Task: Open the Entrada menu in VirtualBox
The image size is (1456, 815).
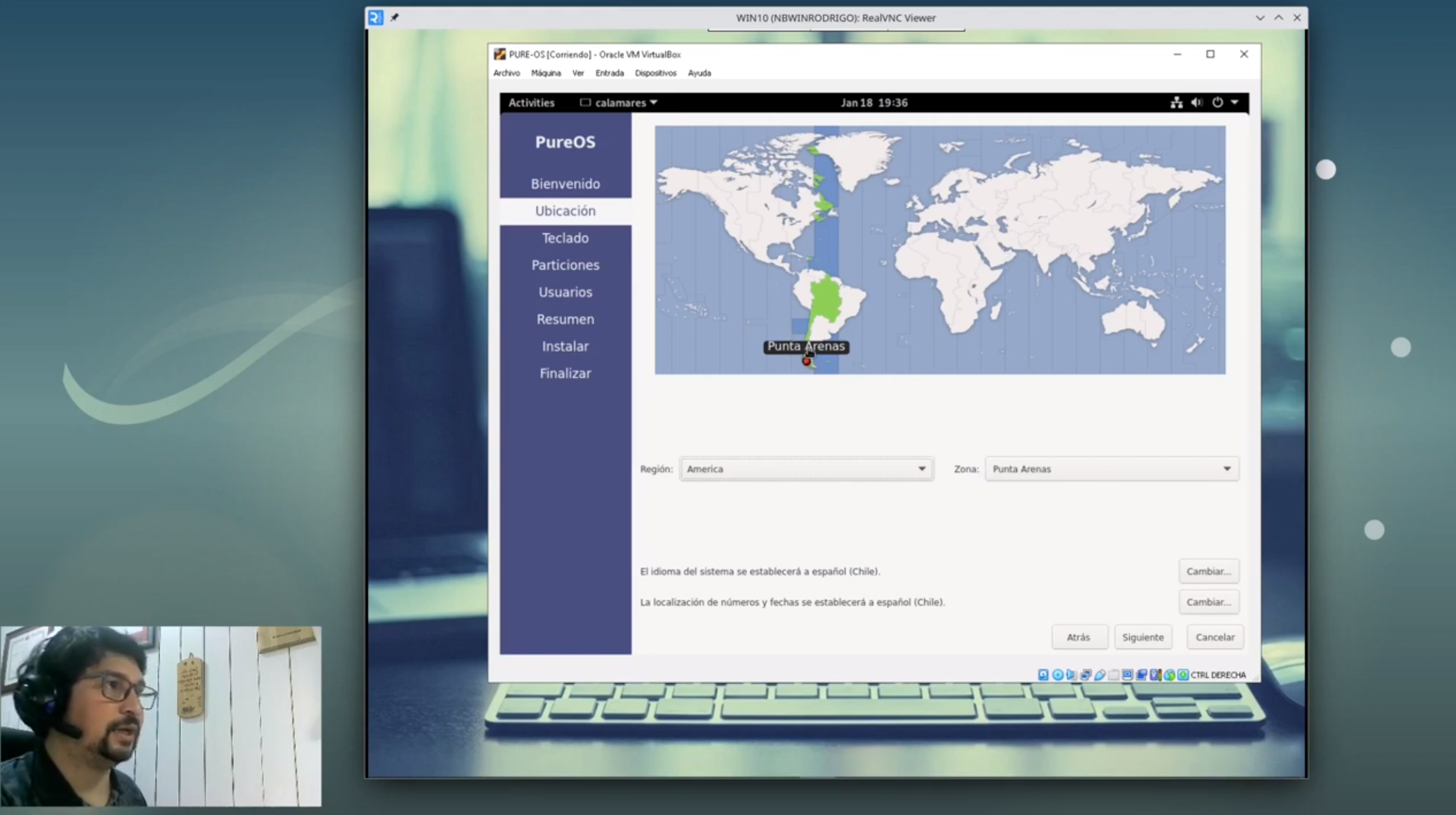Action: tap(609, 73)
